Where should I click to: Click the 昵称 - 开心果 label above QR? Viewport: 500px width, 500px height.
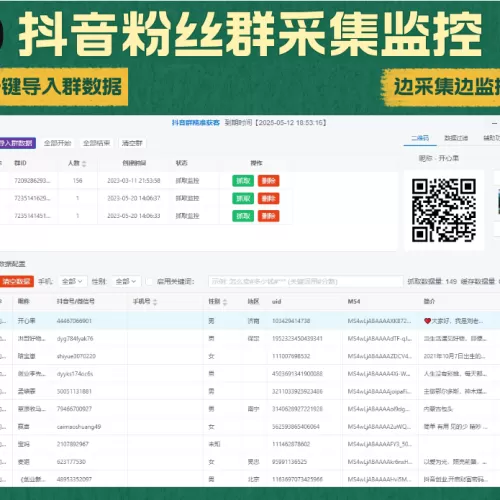(439, 158)
